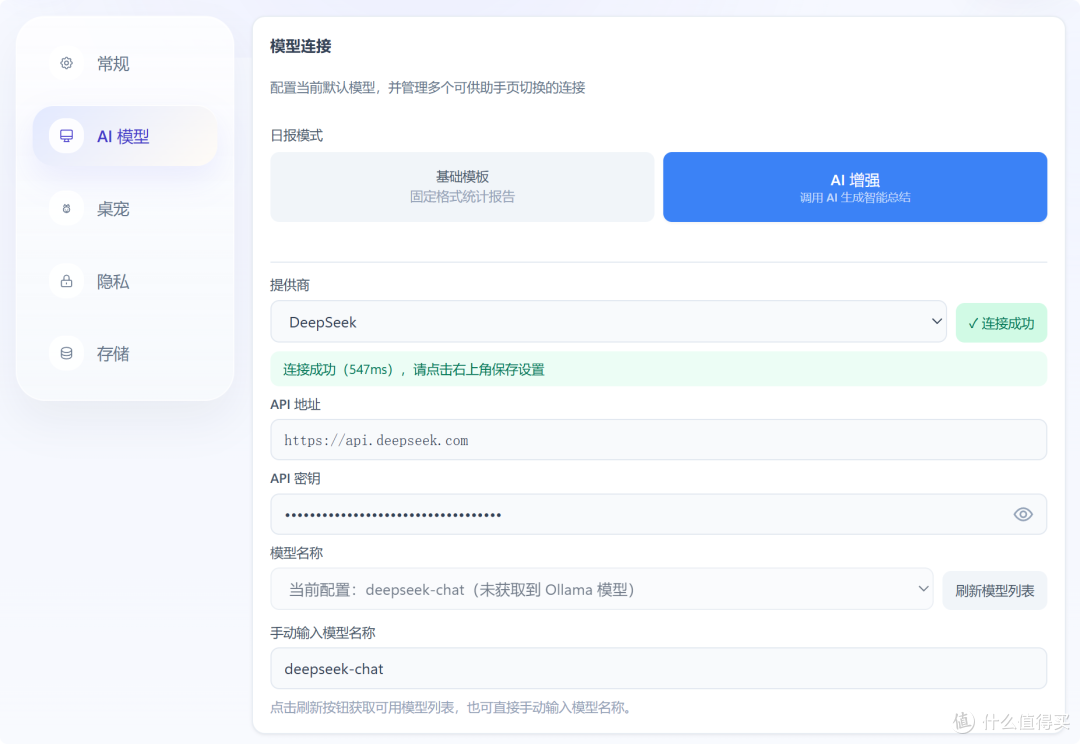Click the 日报模式 label
1080x744 pixels.
[x=296, y=135]
